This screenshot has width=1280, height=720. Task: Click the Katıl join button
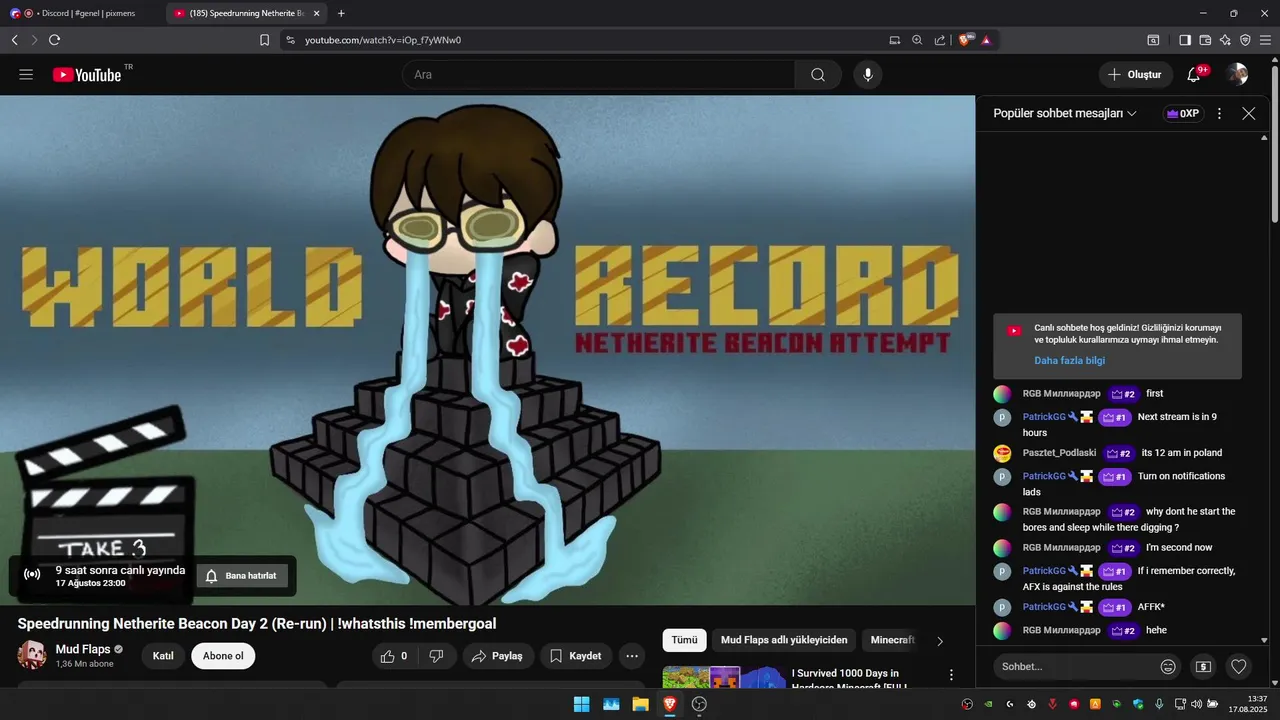[x=163, y=656]
